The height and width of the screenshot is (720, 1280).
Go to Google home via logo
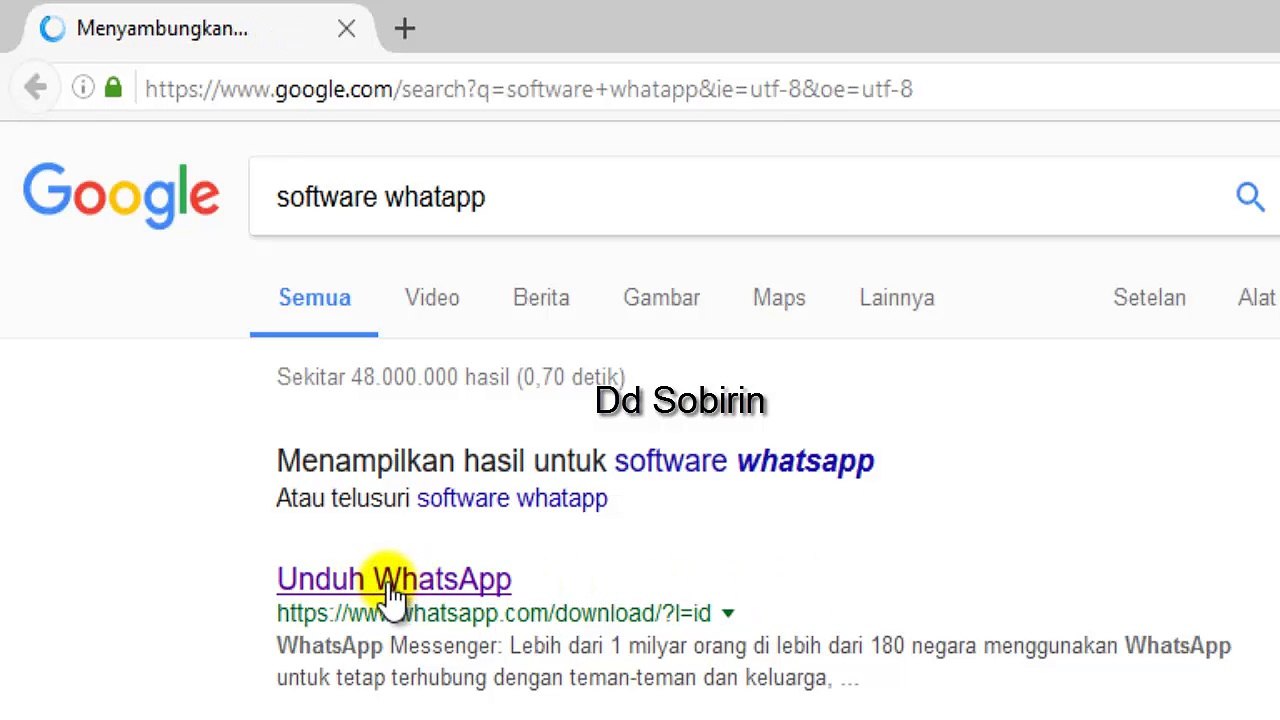click(x=121, y=197)
